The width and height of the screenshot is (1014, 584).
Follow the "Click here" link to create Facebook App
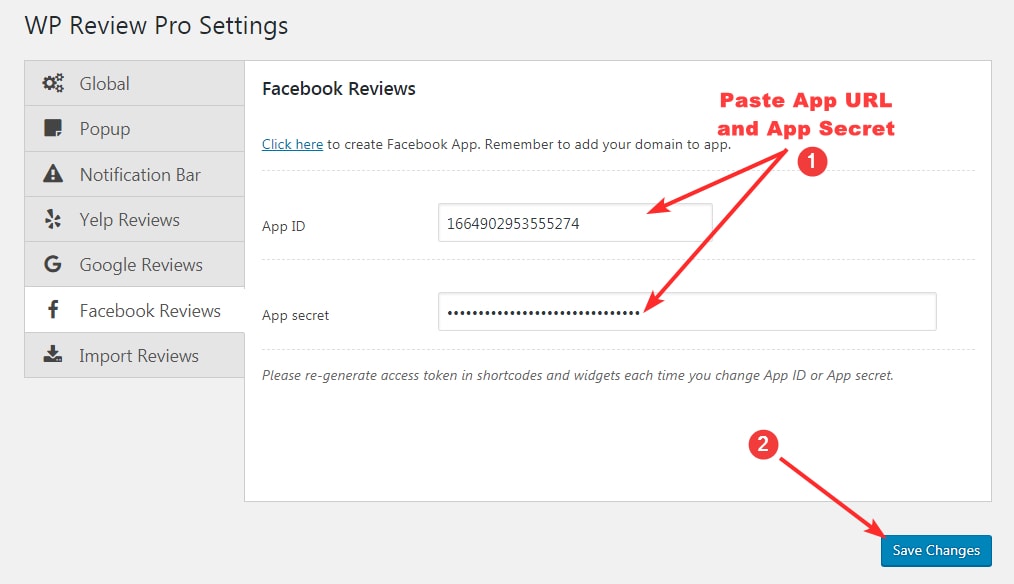click(x=292, y=144)
